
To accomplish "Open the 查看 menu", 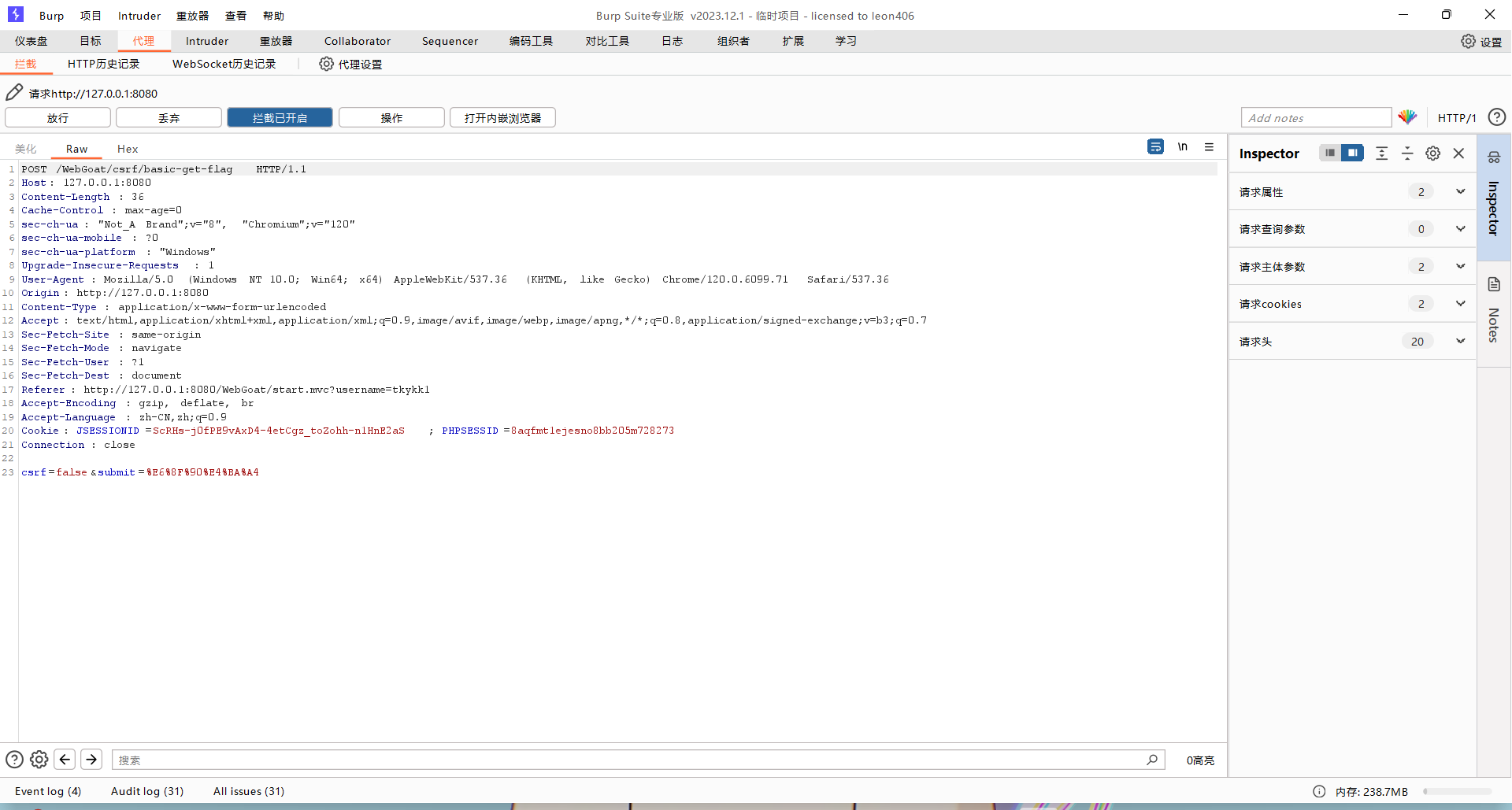I will tap(235, 16).
